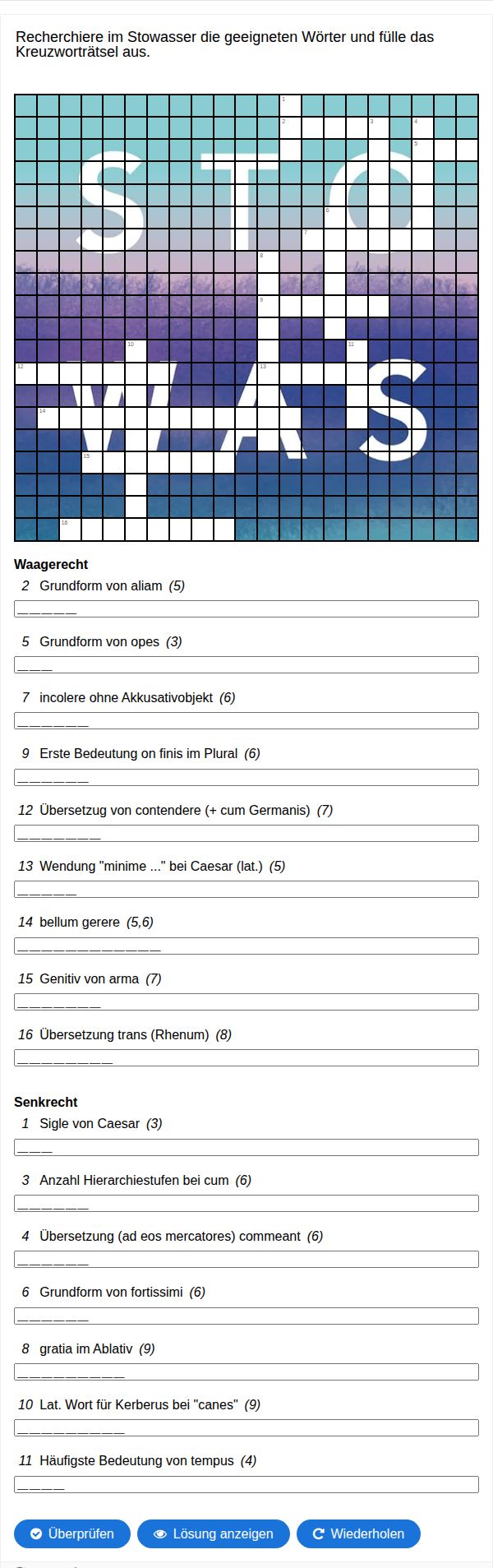The width and height of the screenshot is (493, 1568).
Task: Focus input for Übersetzung trans (Rhenum)
Action: (246, 1057)
